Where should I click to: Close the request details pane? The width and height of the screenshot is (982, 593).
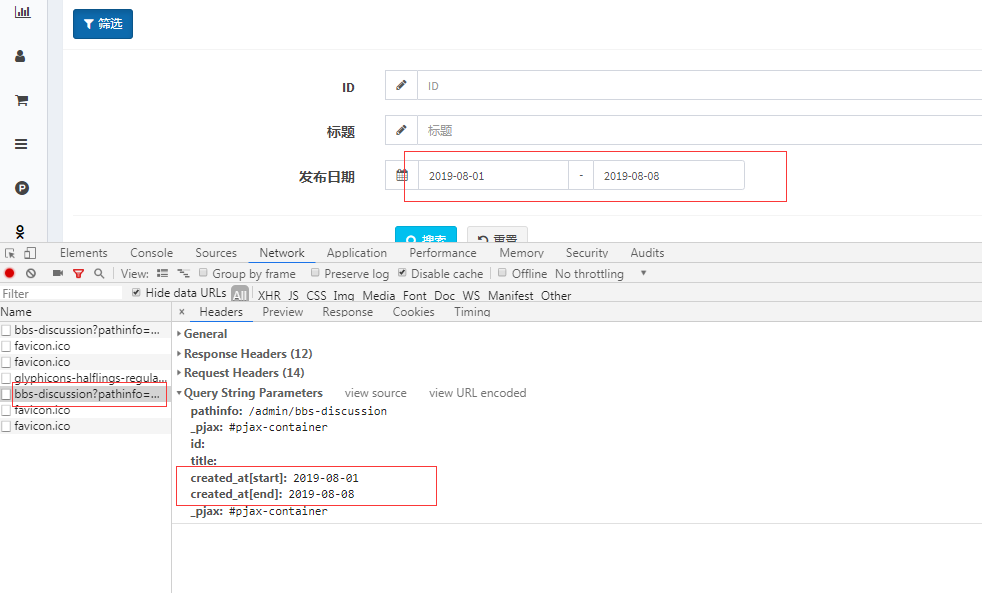click(x=182, y=311)
